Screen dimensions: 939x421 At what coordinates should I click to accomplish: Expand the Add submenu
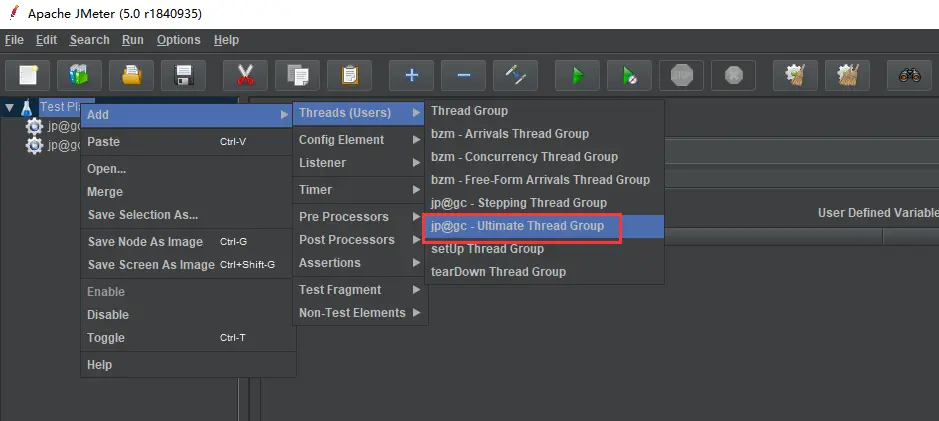pyautogui.click(x=188, y=114)
